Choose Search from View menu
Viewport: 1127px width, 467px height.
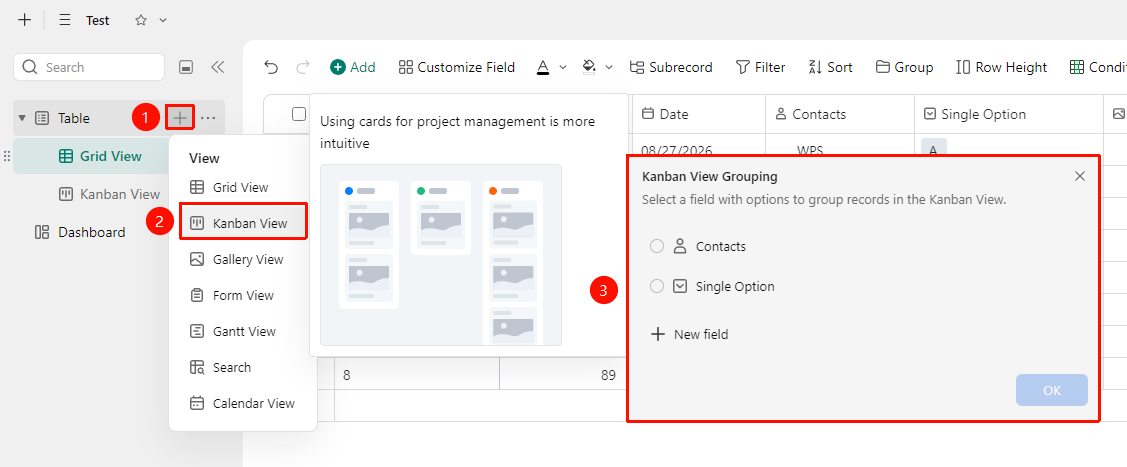221,367
